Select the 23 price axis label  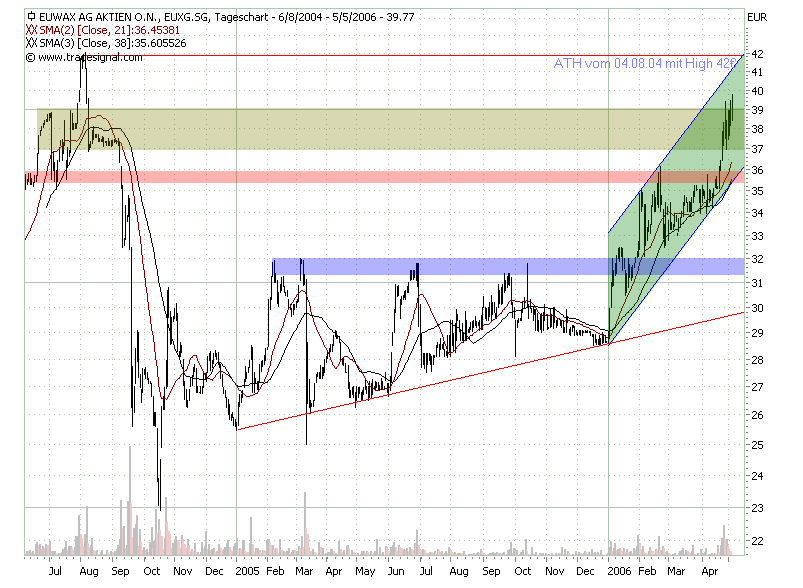click(757, 508)
